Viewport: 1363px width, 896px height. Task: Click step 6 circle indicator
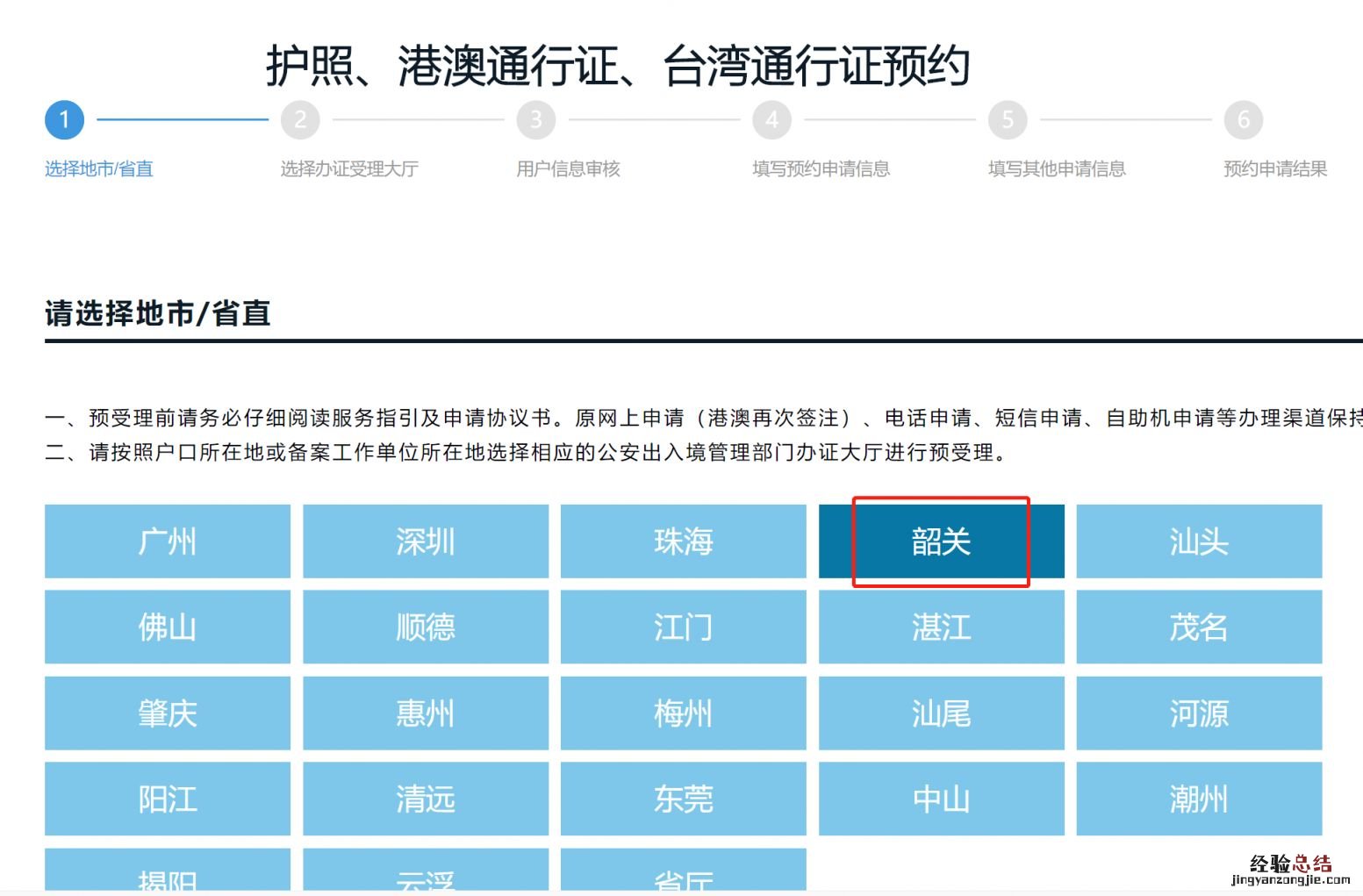click(x=1243, y=120)
